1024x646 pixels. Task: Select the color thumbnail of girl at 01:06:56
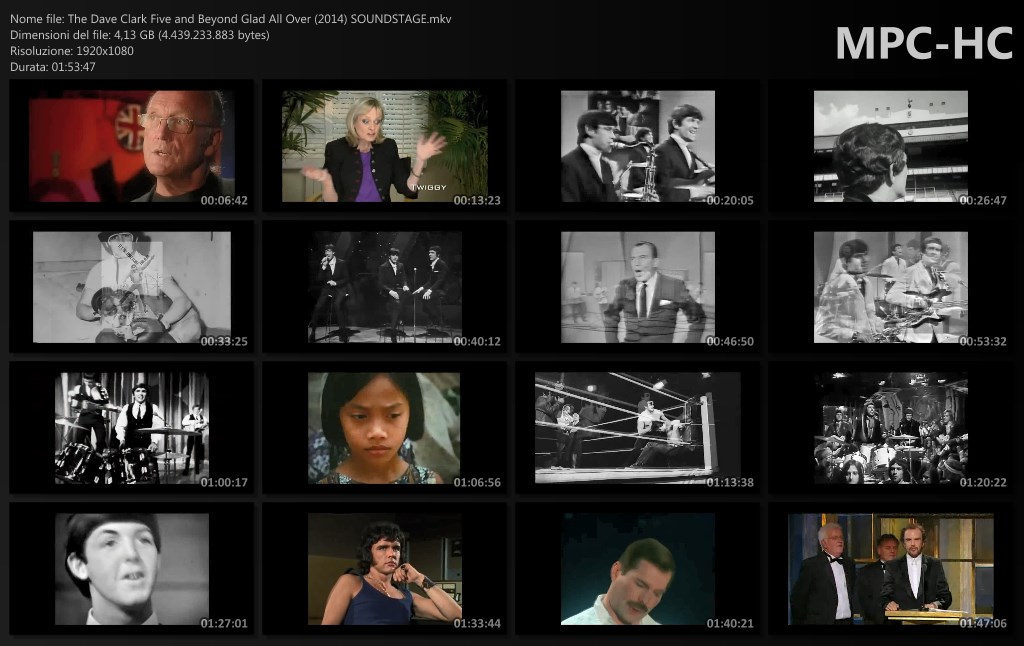tap(384, 428)
